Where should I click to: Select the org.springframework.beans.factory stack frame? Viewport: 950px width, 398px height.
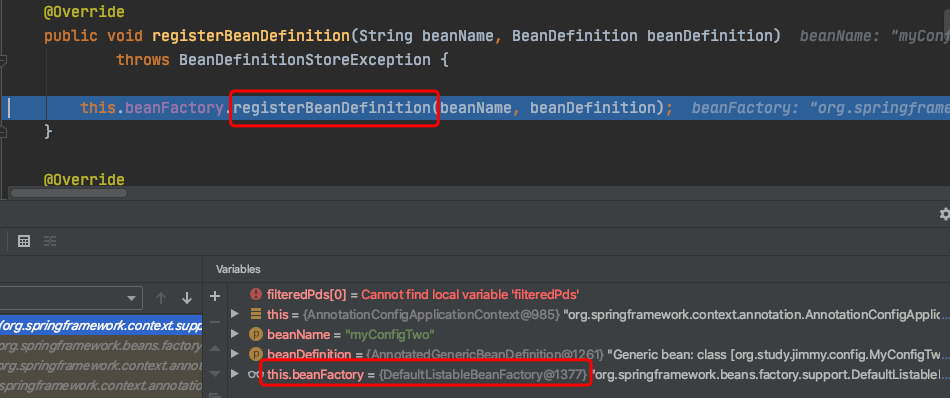(101, 346)
